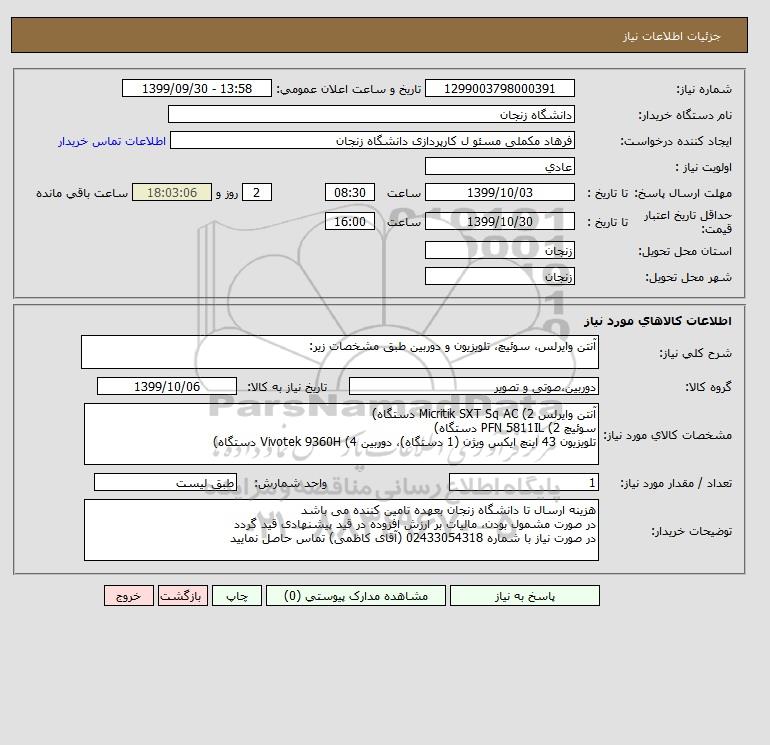Click the تعداد / مقدار مورد نیاز label

click(676, 484)
